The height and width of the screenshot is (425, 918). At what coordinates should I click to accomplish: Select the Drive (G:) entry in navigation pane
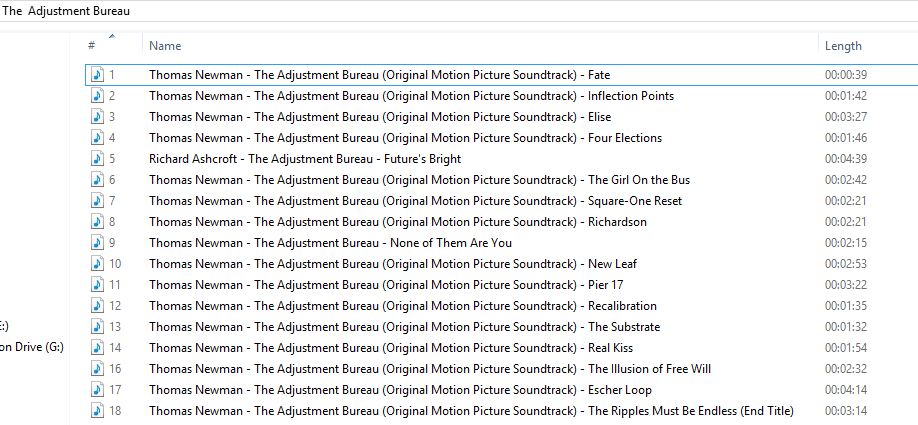tap(32, 347)
